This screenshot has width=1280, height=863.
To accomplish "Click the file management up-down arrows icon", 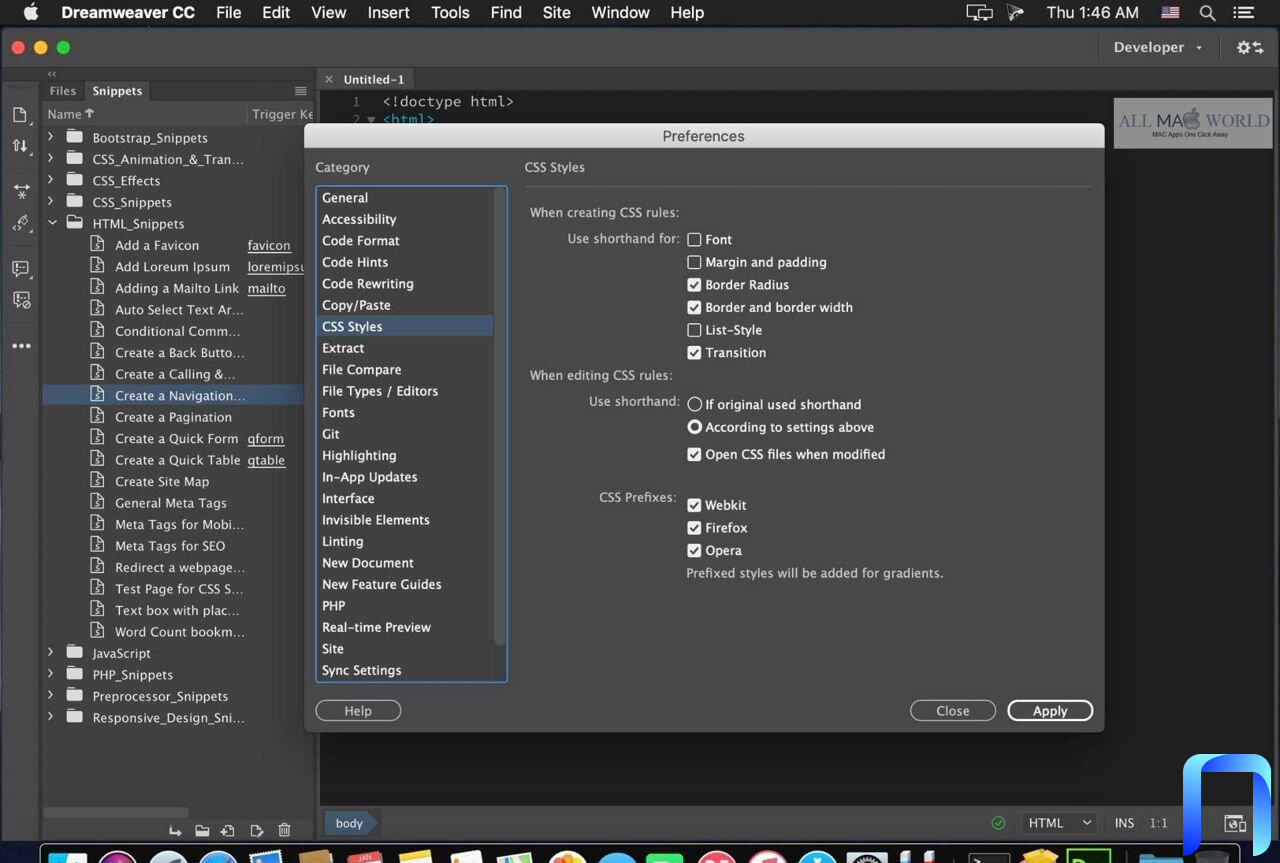I will click(20, 146).
